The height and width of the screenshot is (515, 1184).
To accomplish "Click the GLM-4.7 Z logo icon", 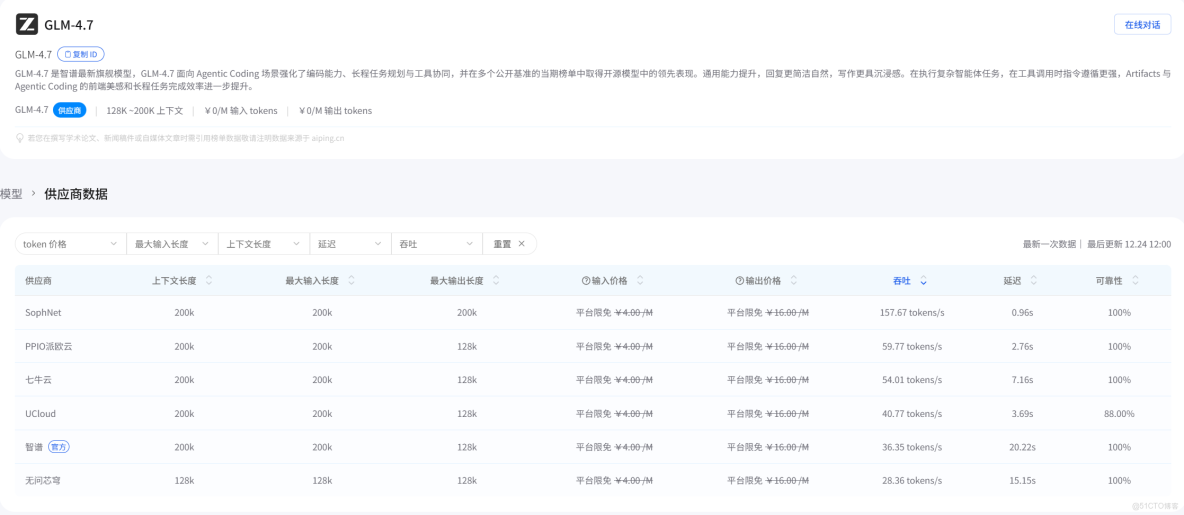I will point(26,25).
